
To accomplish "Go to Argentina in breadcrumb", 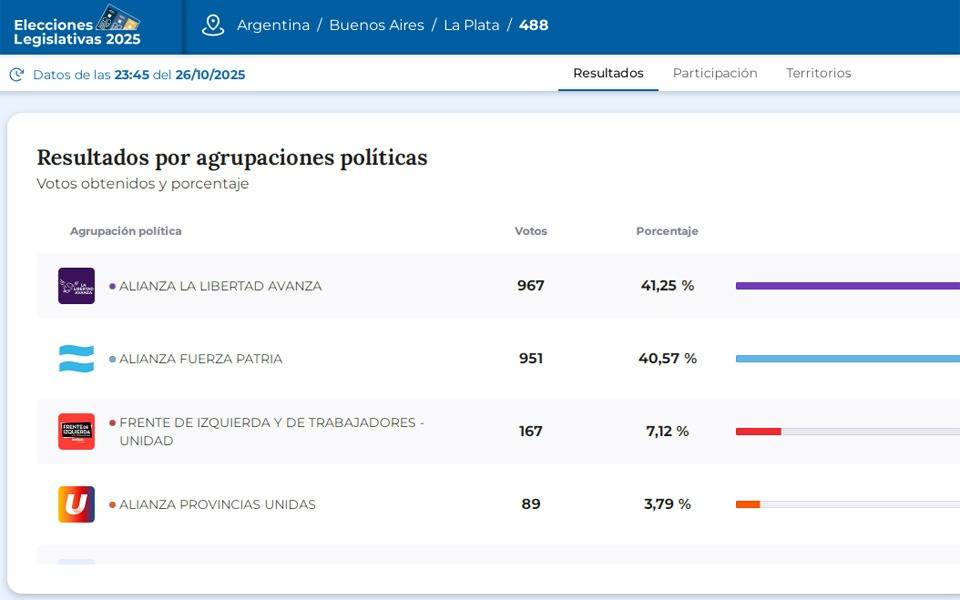I will pos(273,25).
